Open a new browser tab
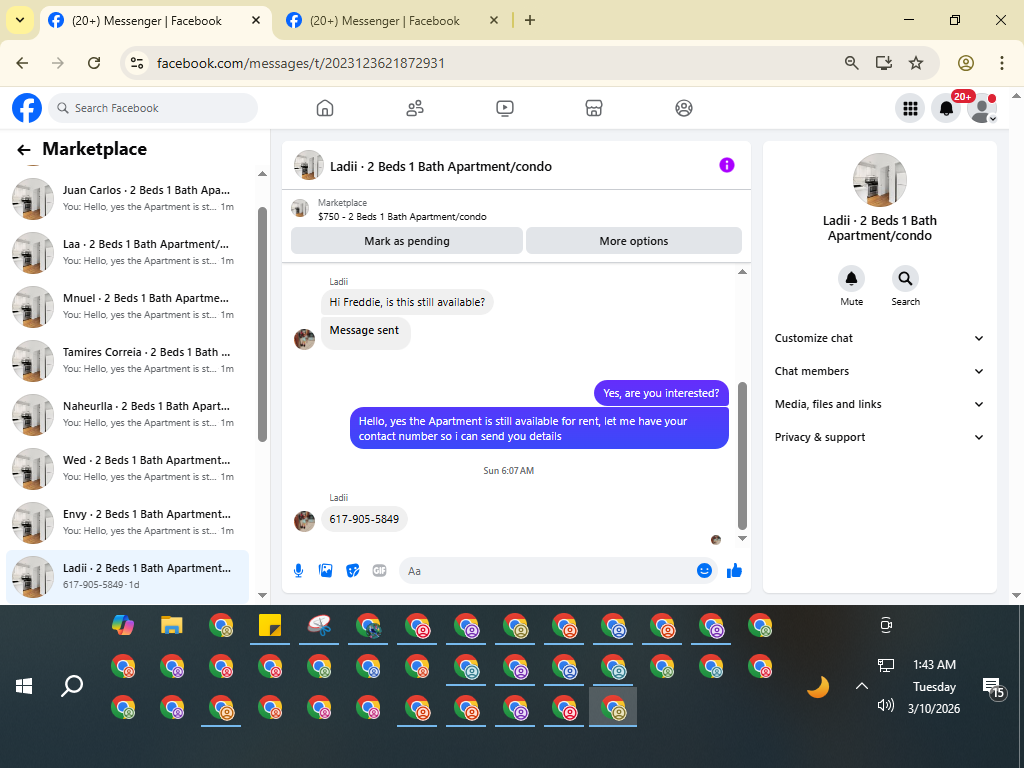The height and width of the screenshot is (768, 1024). 530,20
